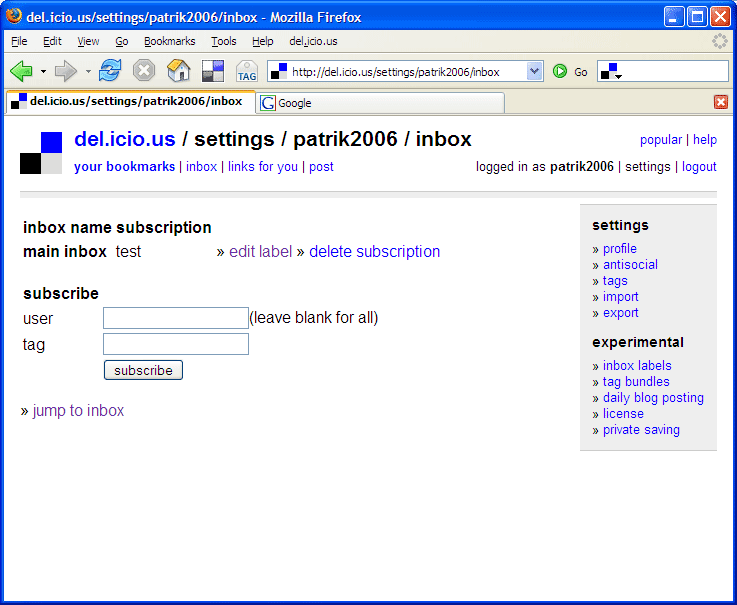Open the antisocial settings link
This screenshot has width=737, height=605.
tap(630, 265)
